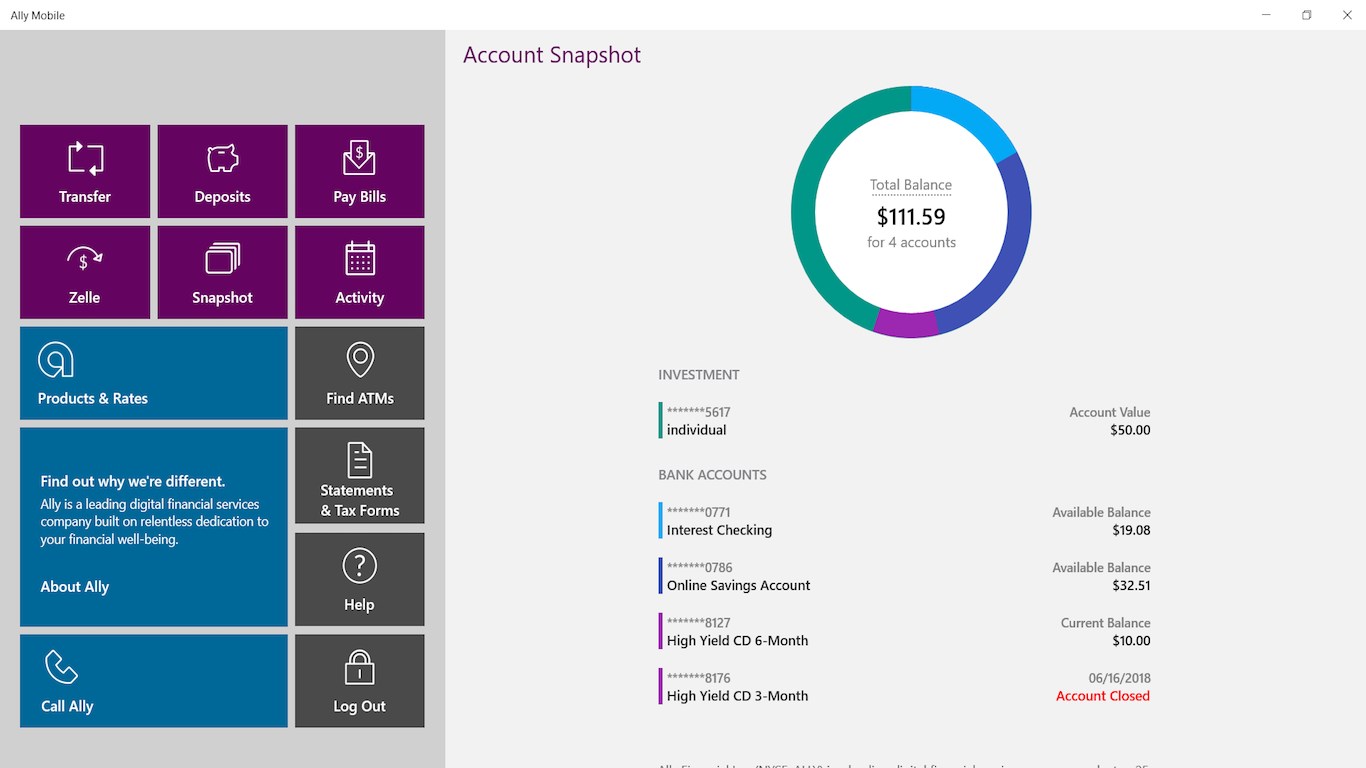The width and height of the screenshot is (1366, 768).
Task: Open the High Yield CD 3-Month account
Action: coord(904,686)
